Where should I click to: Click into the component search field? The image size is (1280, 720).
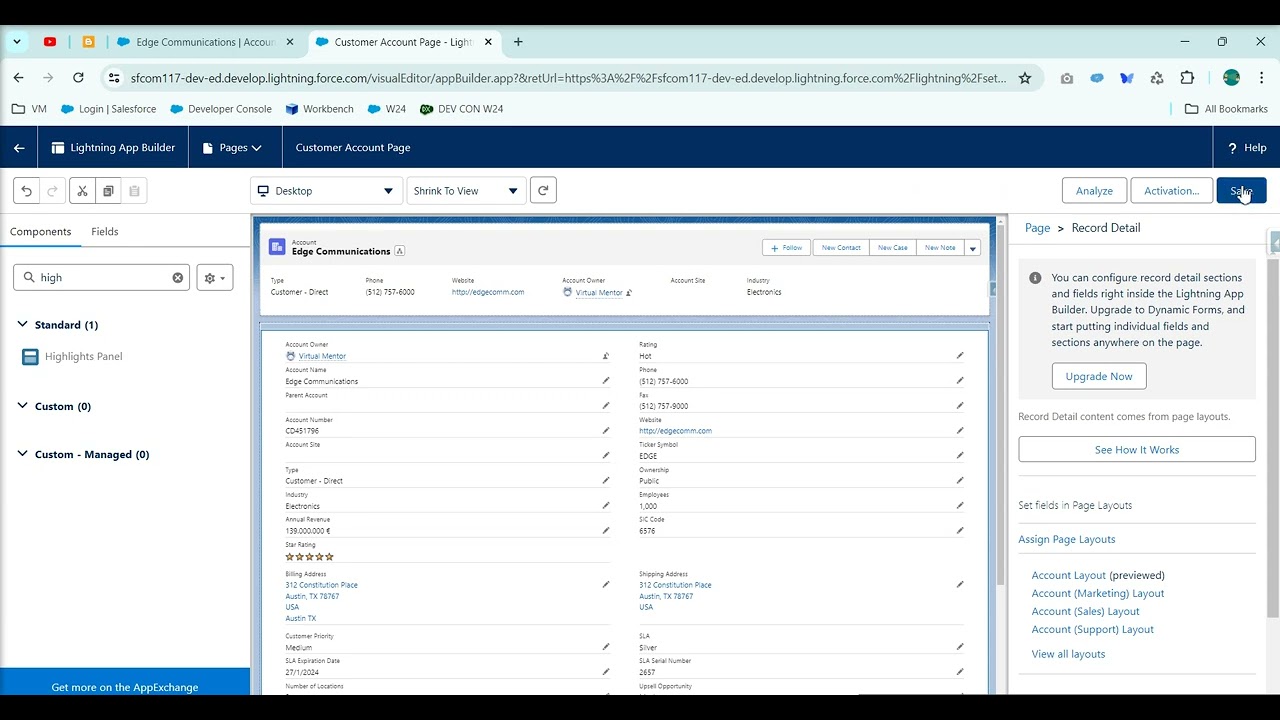[x=101, y=277]
